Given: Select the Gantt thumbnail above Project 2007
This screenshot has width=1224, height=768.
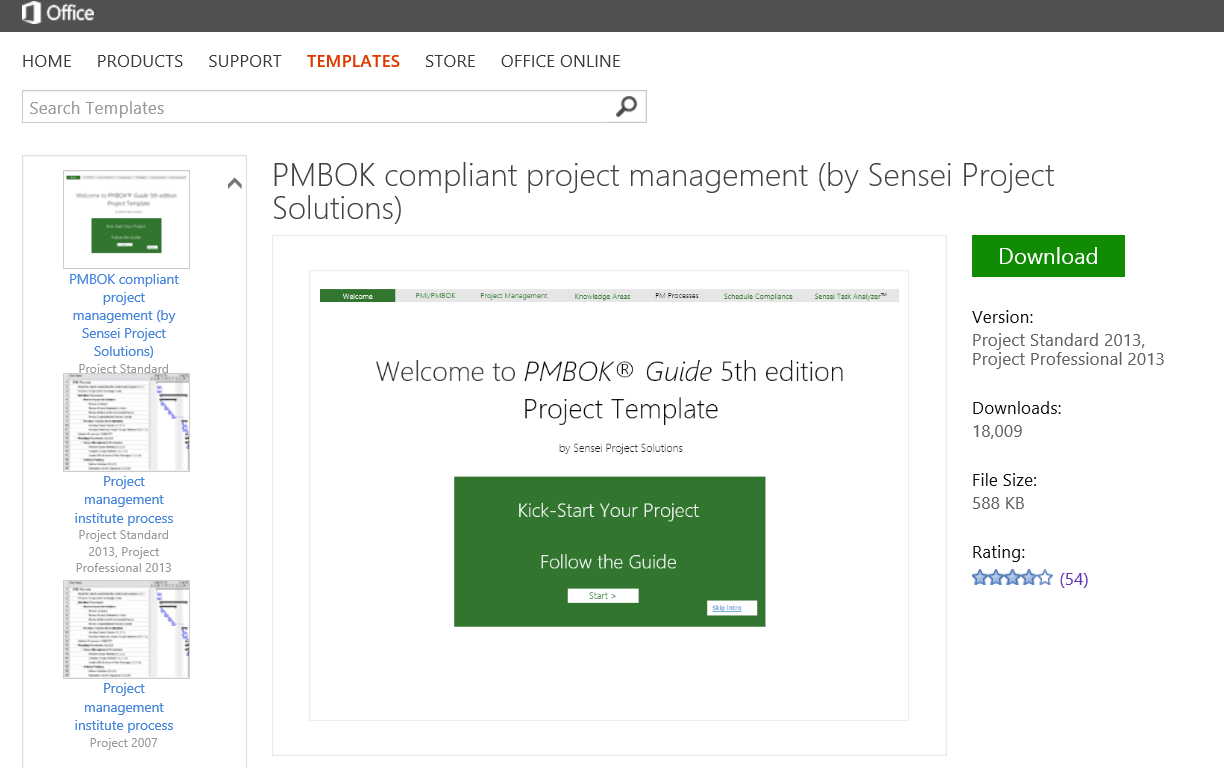Looking at the screenshot, I should [x=126, y=629].
